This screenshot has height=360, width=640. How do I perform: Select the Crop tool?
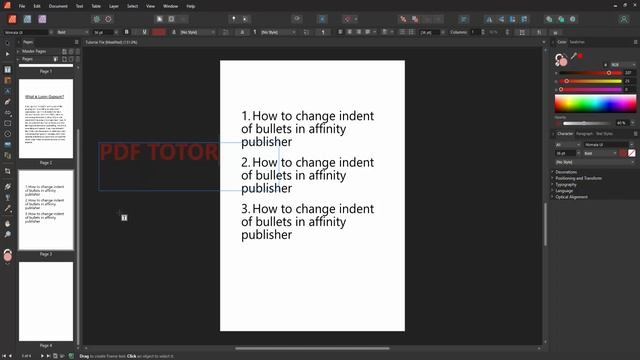[7, 171]
